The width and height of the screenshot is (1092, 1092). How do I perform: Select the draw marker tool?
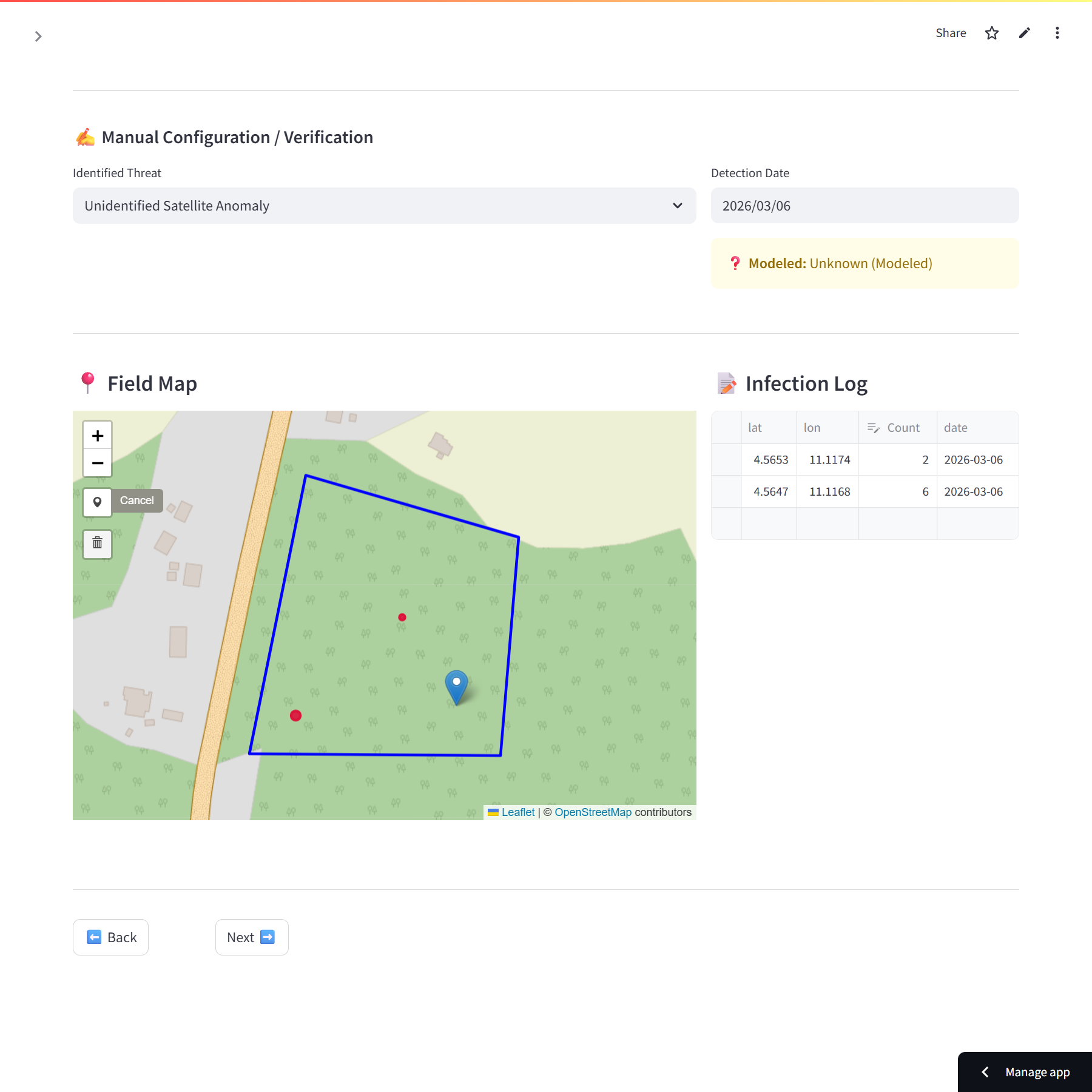point(97,502)
